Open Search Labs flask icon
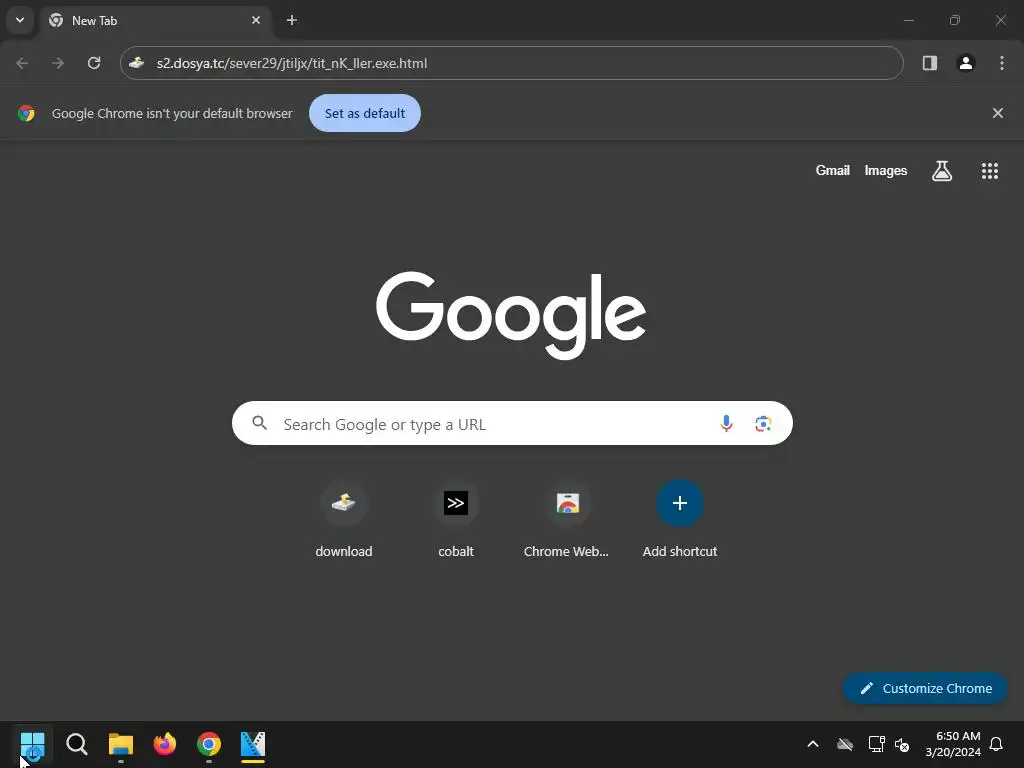The width and height of the screenshot is (1024, 768). point(942,171)
